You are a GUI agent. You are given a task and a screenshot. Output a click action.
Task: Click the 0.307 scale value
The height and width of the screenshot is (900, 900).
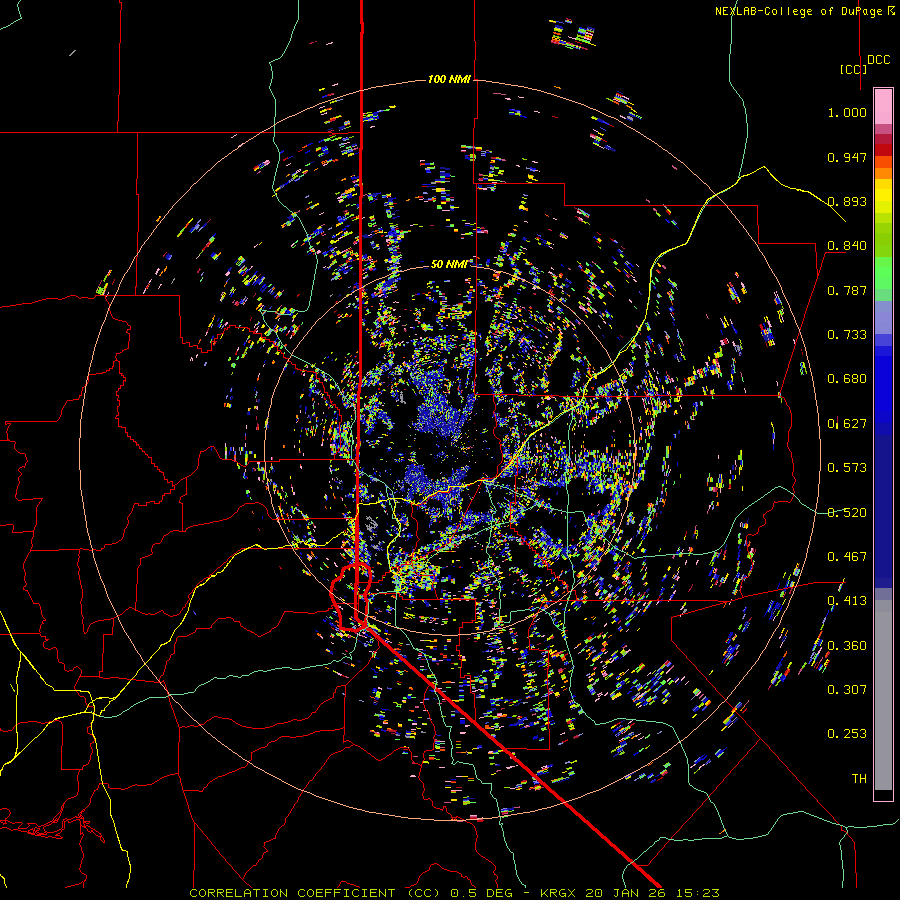(x=847, y=690)
